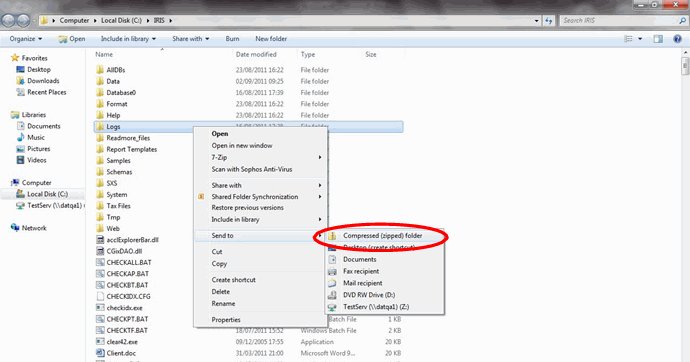Click the Mail recipient icon
Screen dimensions: 690x362
[332, 283]
